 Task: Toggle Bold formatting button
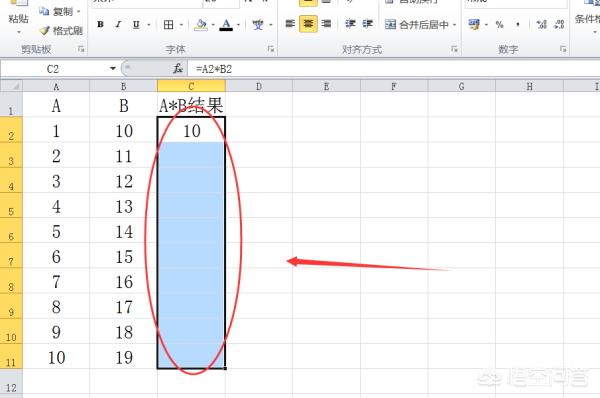100,24
